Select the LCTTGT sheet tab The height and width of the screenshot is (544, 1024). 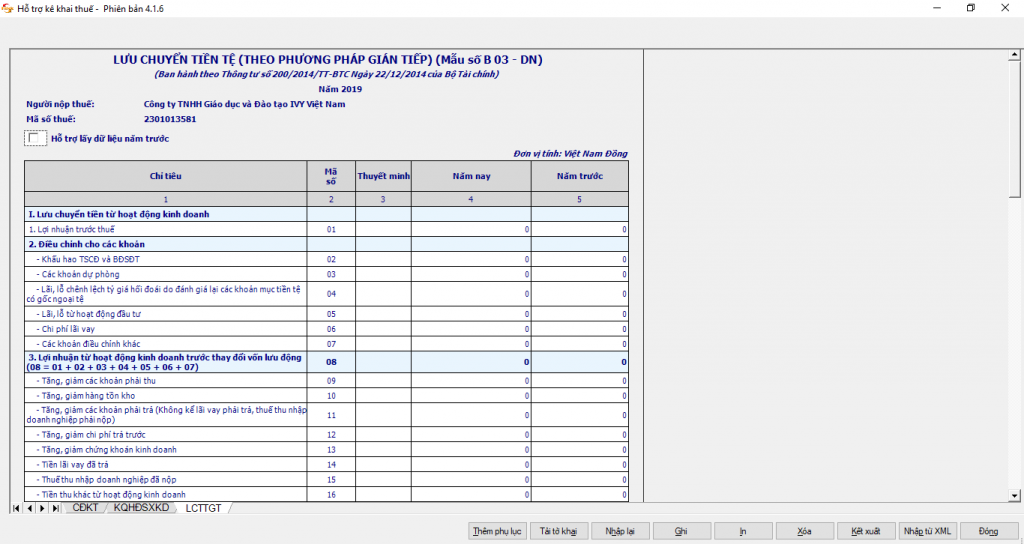(x=205, y=509)
